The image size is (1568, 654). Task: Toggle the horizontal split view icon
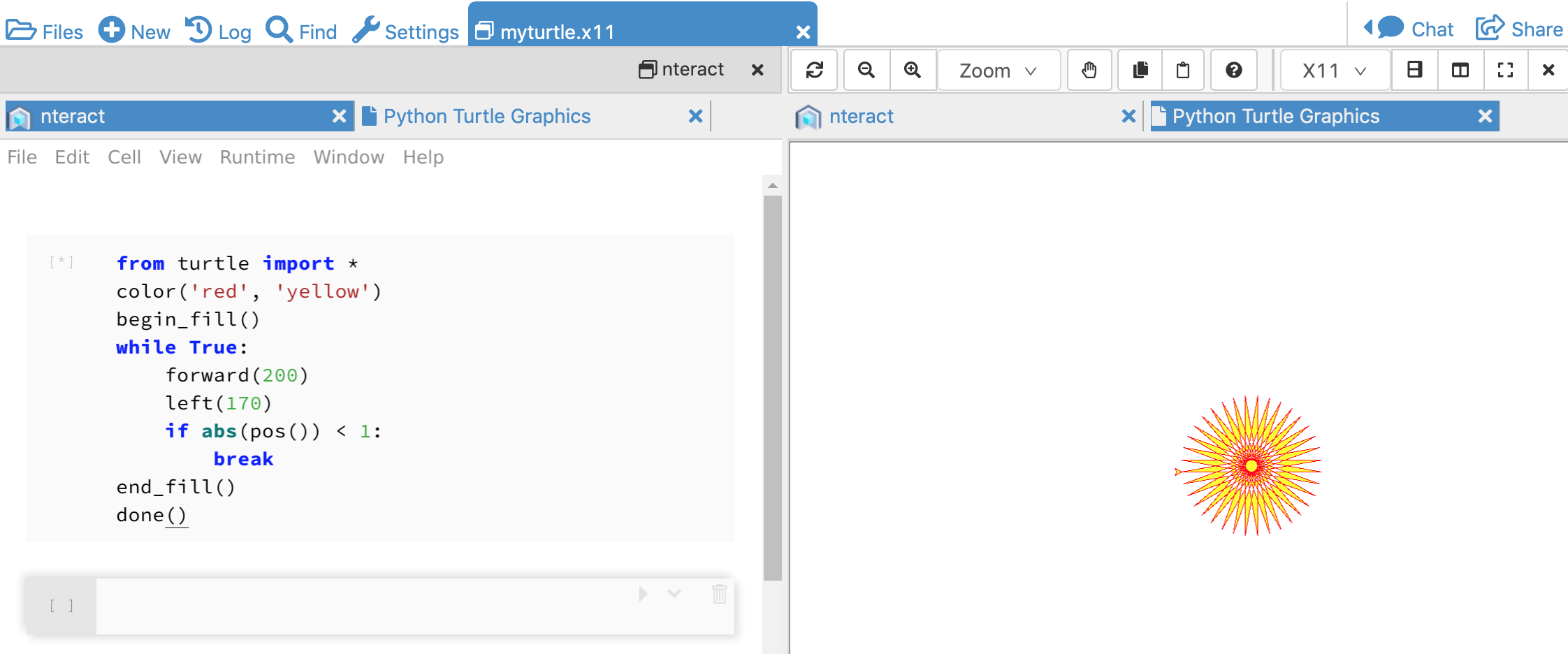click(1414, 70)
